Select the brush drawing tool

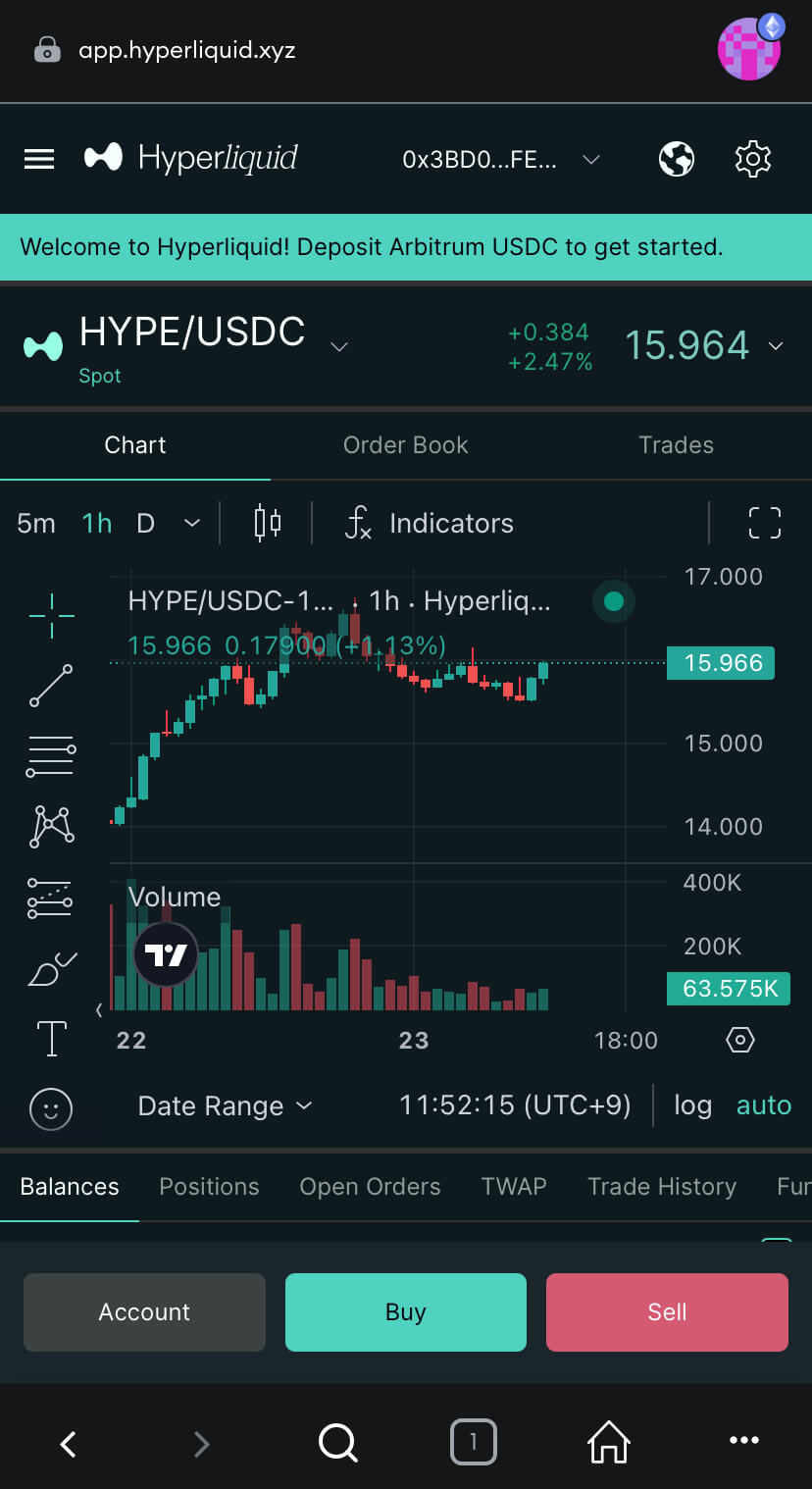coord(51,970)
